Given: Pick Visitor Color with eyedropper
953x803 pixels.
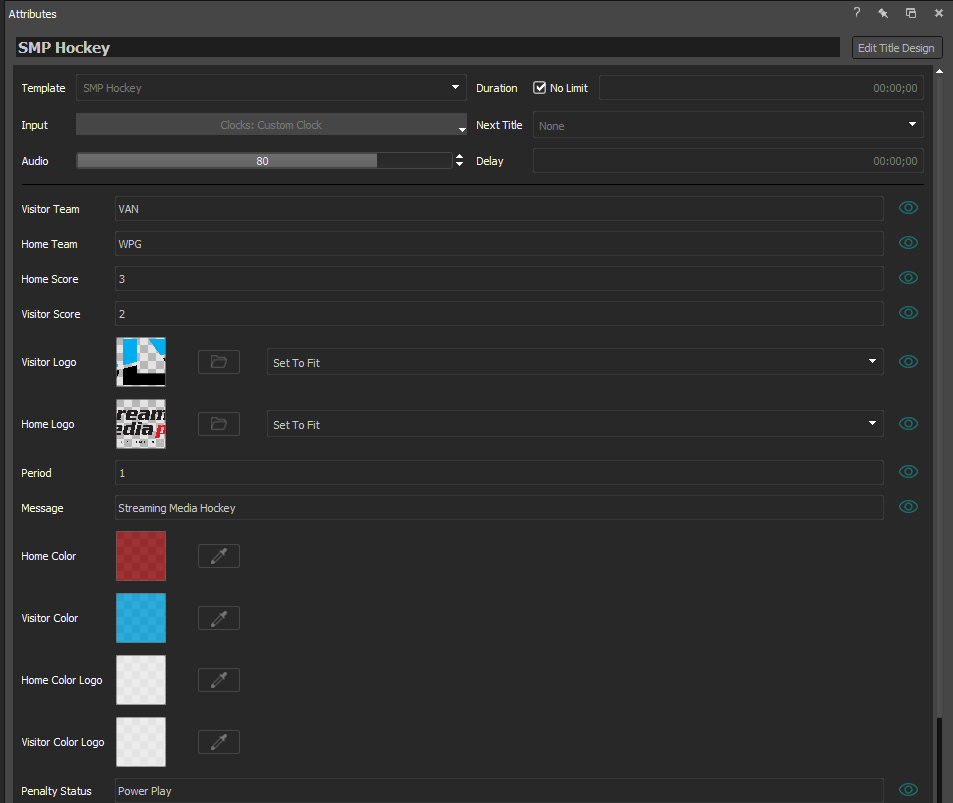Looking at the screenshot, I should [x=219, y=618].
